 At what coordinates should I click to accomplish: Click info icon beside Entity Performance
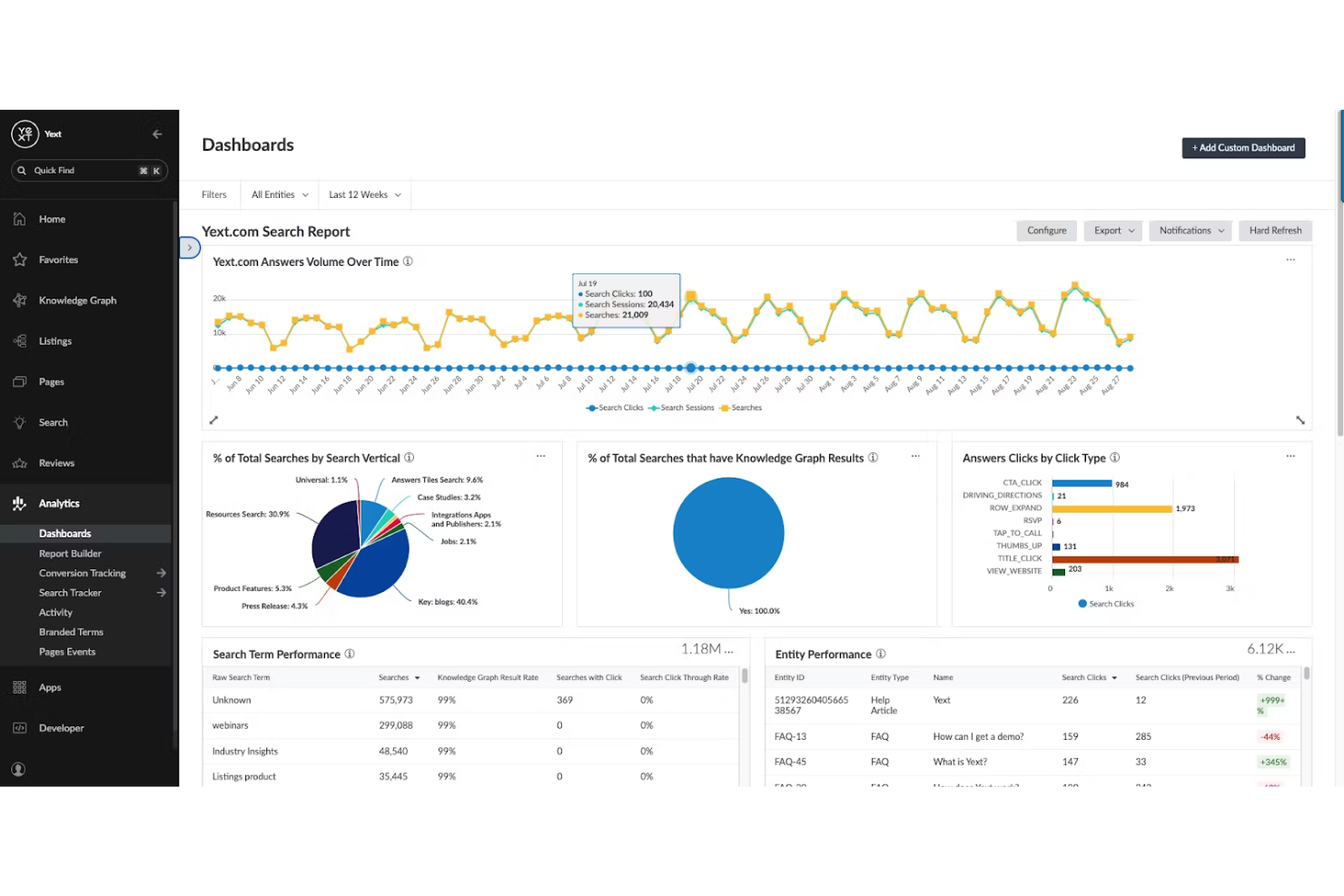click(x=881, y=654)
